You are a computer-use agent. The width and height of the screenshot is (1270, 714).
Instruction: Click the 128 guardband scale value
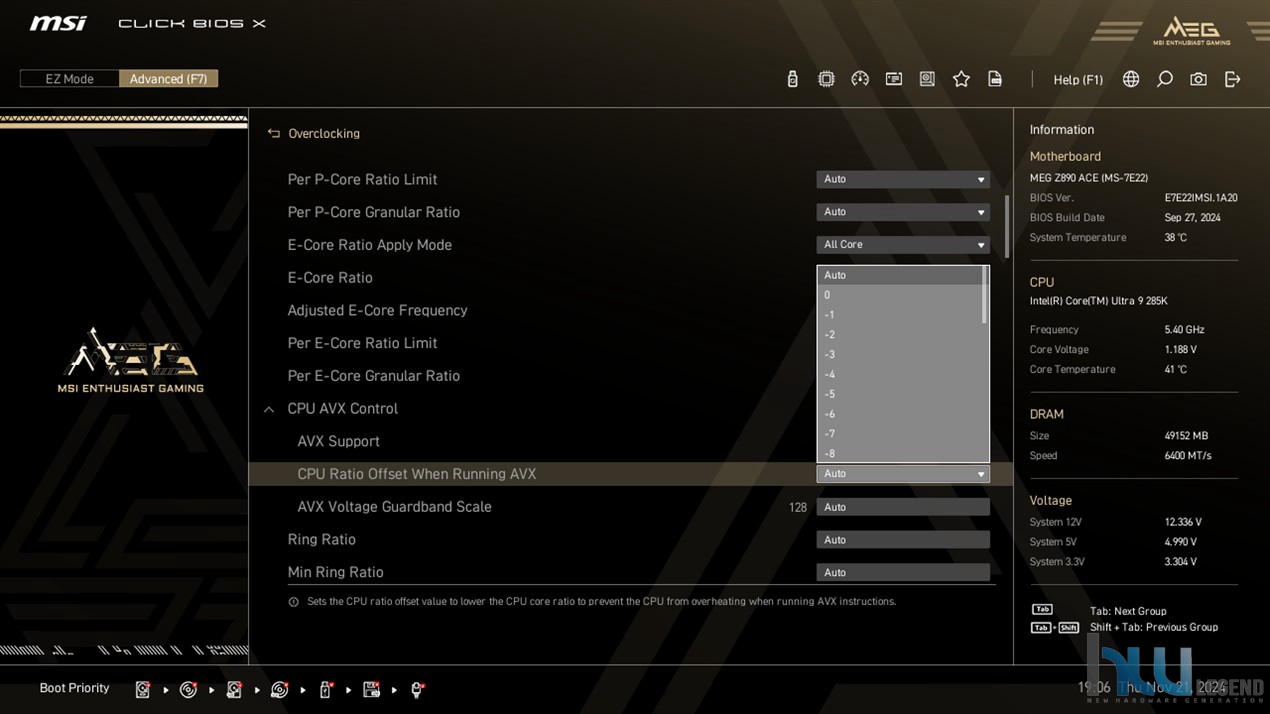797,508
